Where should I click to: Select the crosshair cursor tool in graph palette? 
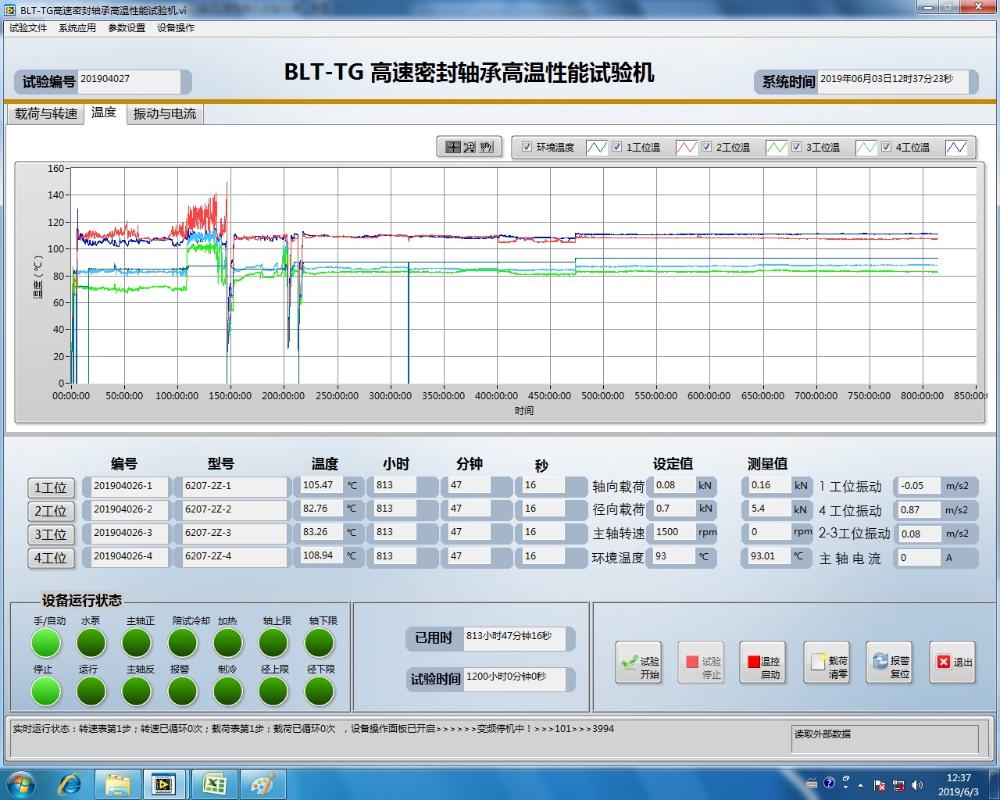click(x=453, y=147)
